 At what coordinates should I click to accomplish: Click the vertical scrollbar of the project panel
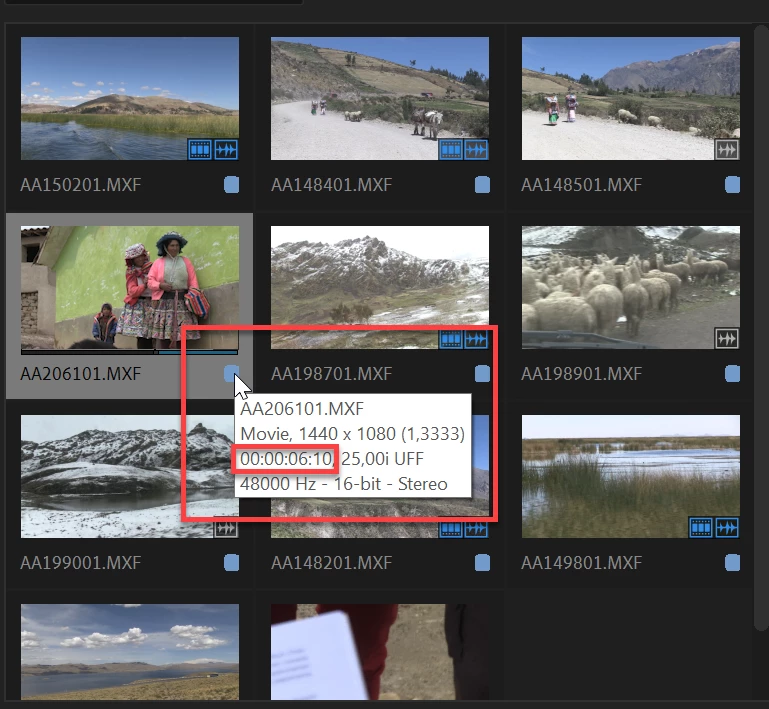[762, 329]
